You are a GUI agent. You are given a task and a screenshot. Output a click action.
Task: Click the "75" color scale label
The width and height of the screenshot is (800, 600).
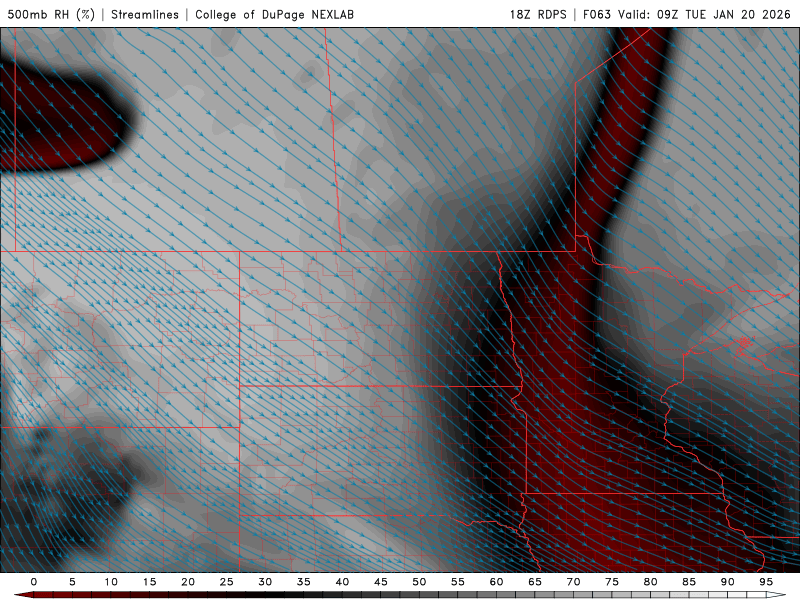pyautogui.click(x=612, y=582)
